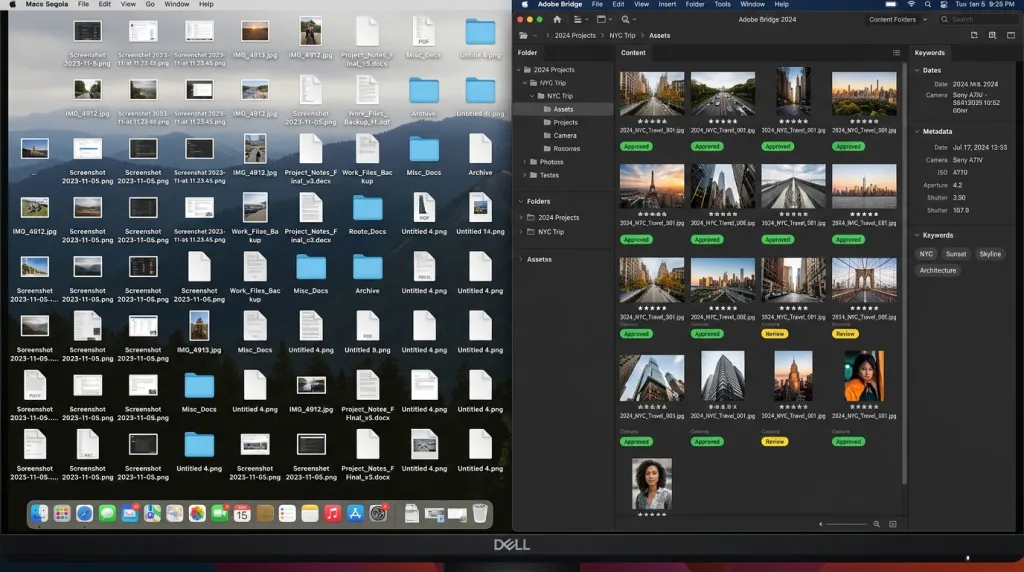Collapse the Folders section header
The height and width of the screenshot is (572, 1024).
(520, 202)
